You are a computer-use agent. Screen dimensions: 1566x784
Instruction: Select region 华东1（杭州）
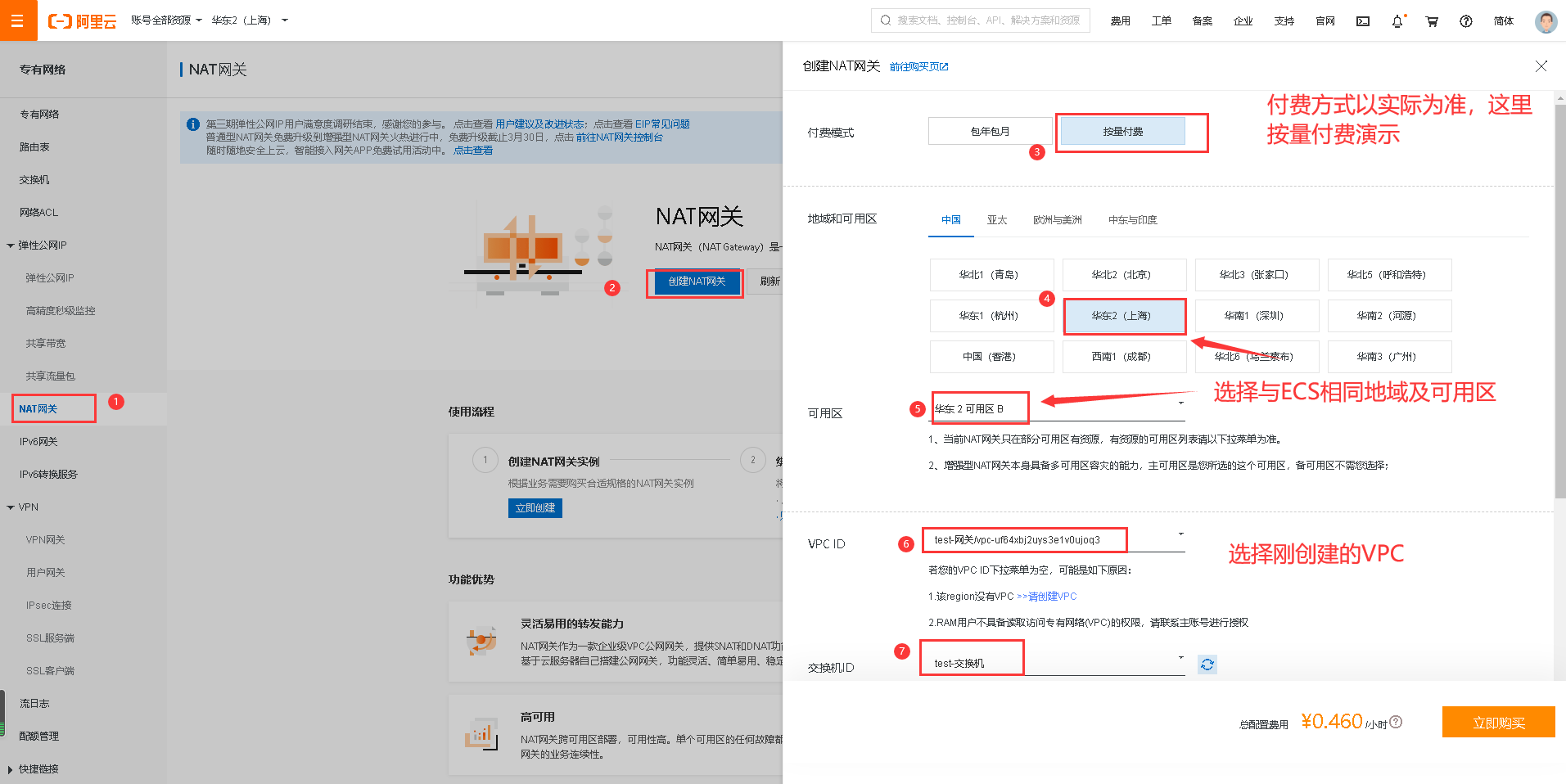coord(991,316)
